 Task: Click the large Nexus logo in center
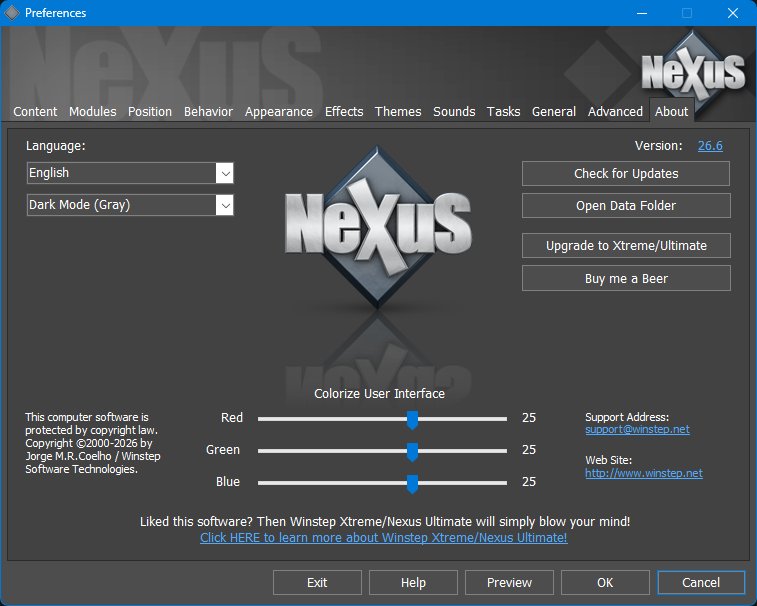pyautogui.click(x=378, y=227)
